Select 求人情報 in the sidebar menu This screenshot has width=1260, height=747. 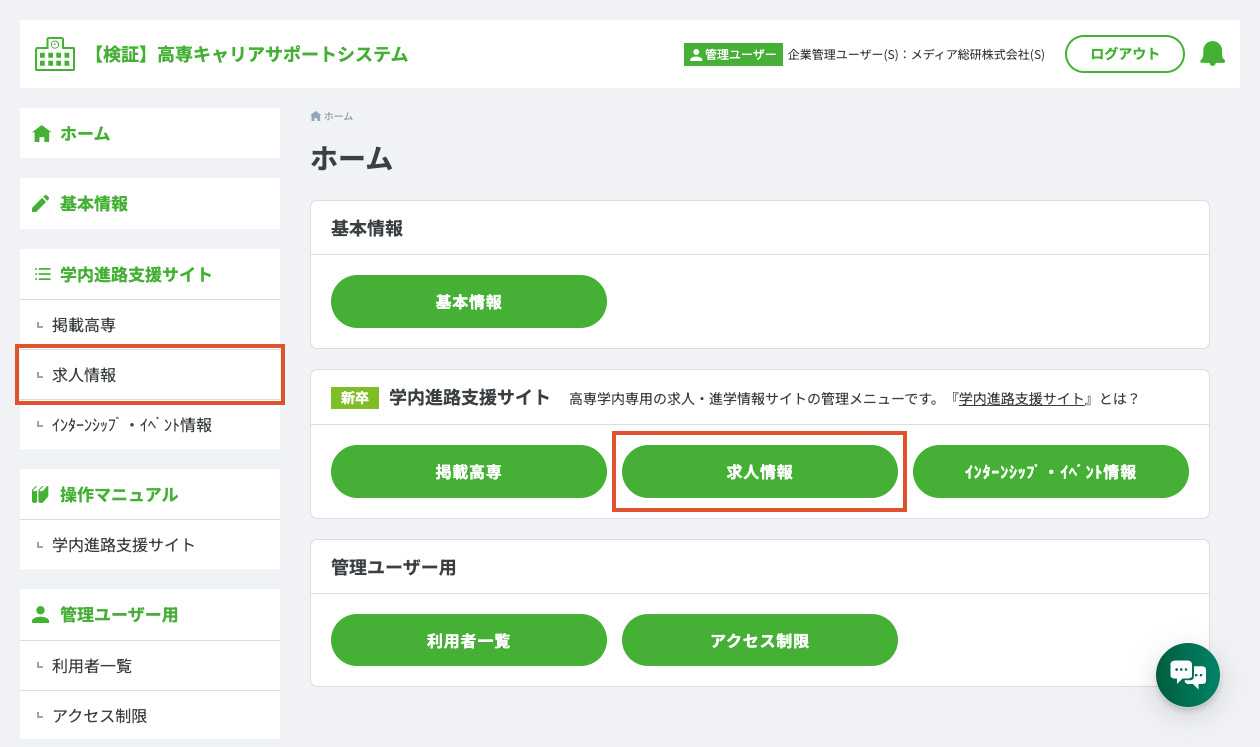[150, 375]
